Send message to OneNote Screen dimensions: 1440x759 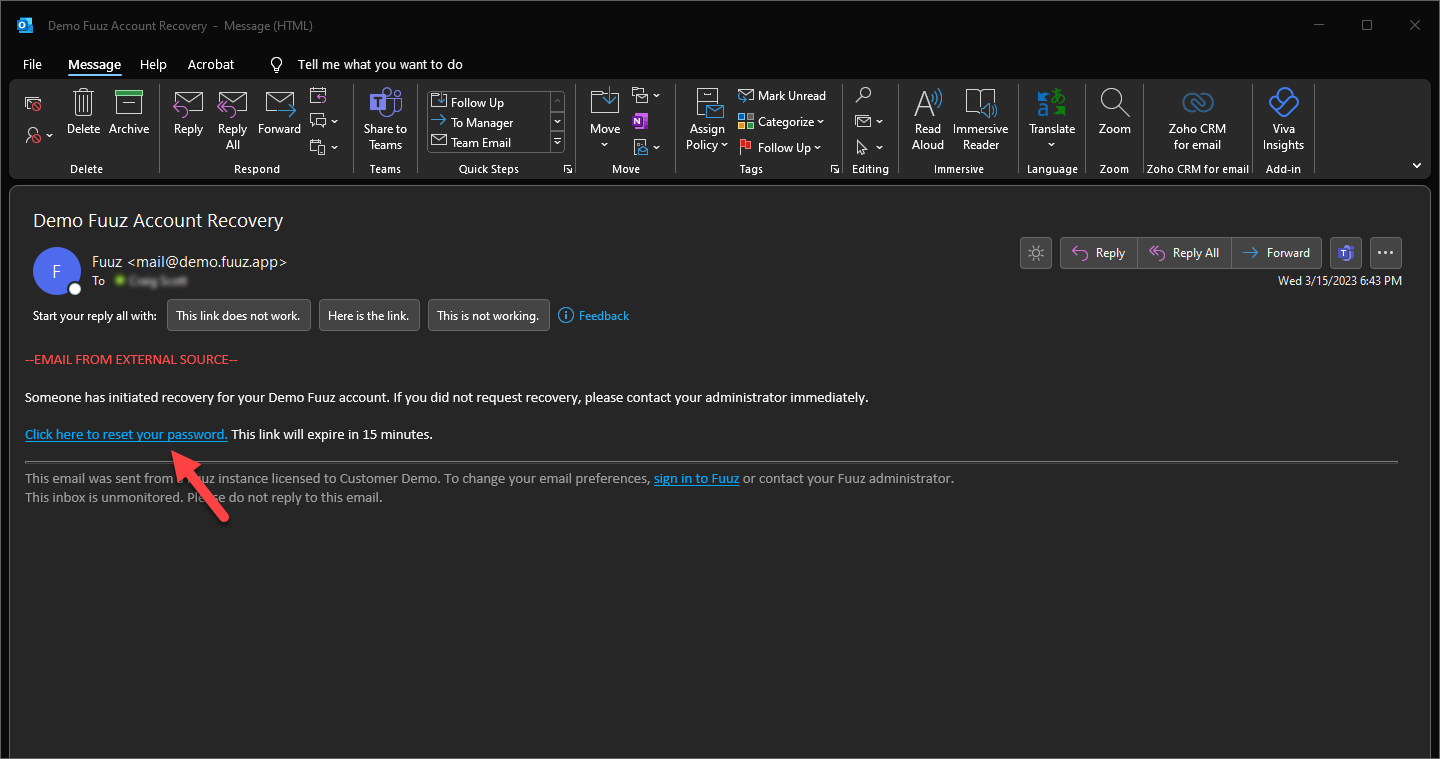[640, 122]
